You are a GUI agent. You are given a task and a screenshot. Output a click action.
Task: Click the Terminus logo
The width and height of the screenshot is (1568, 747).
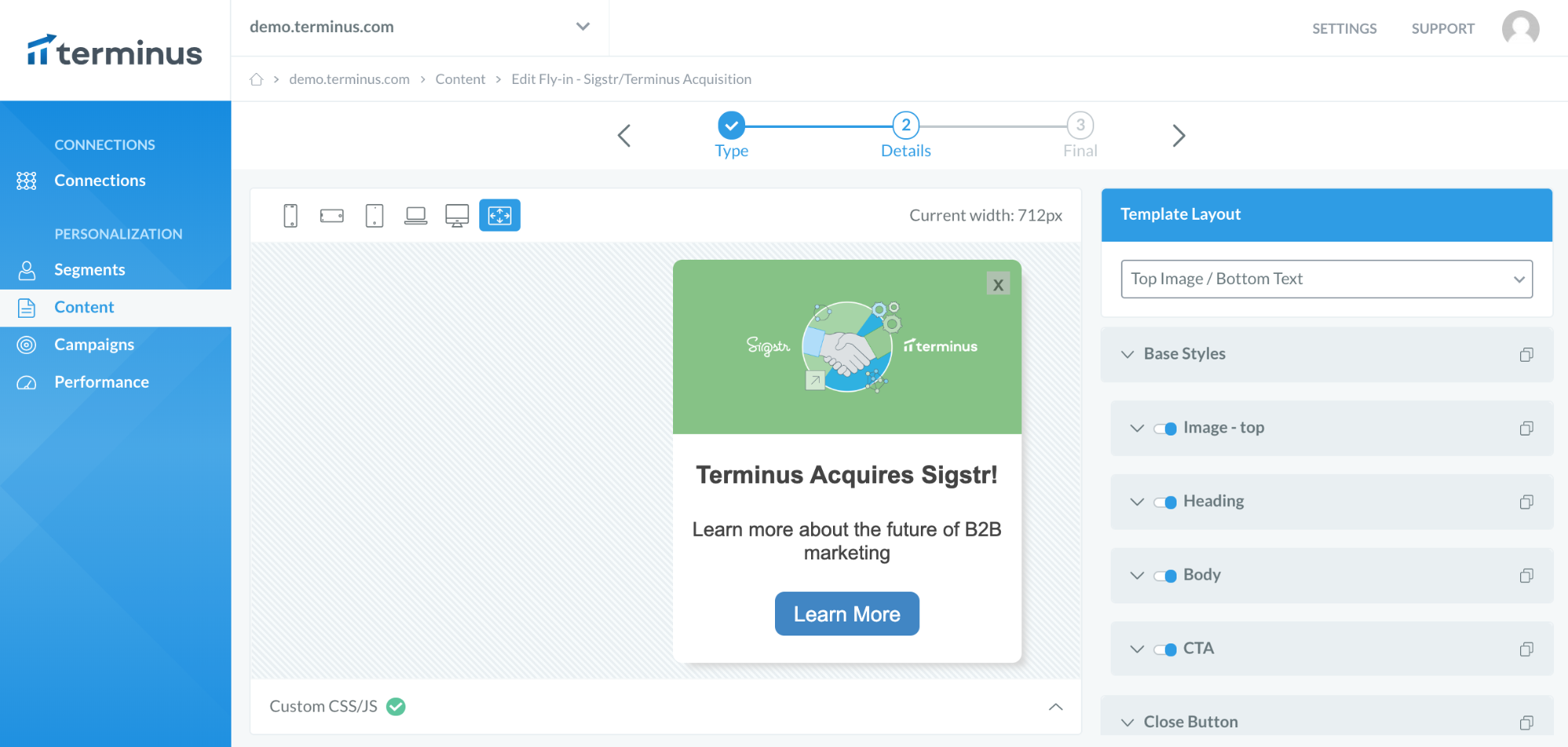(x=115, y=51)
